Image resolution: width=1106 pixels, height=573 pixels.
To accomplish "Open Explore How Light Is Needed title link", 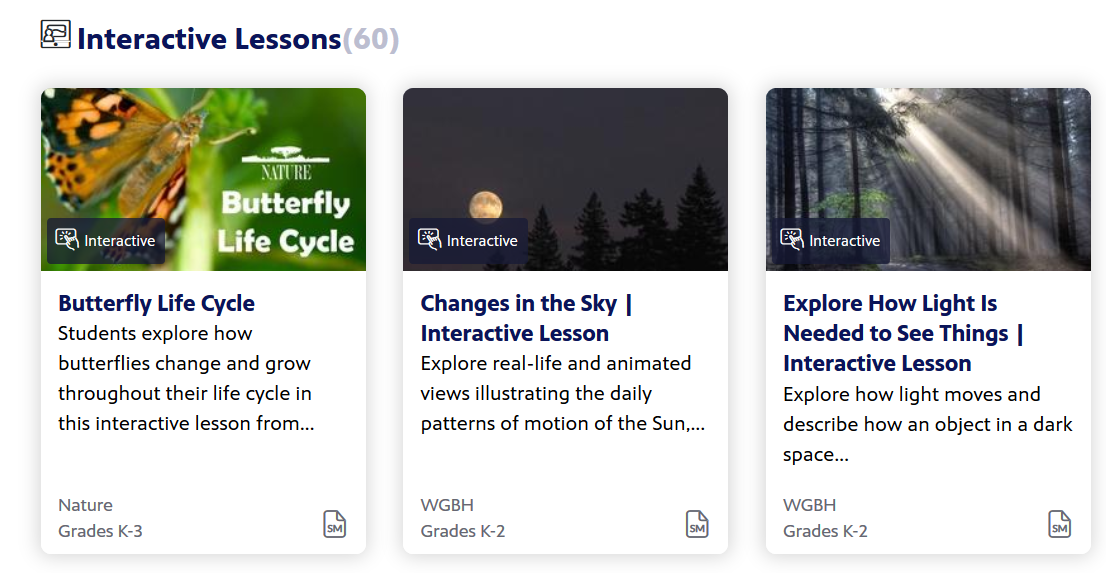I will click(x=903, y=333).
